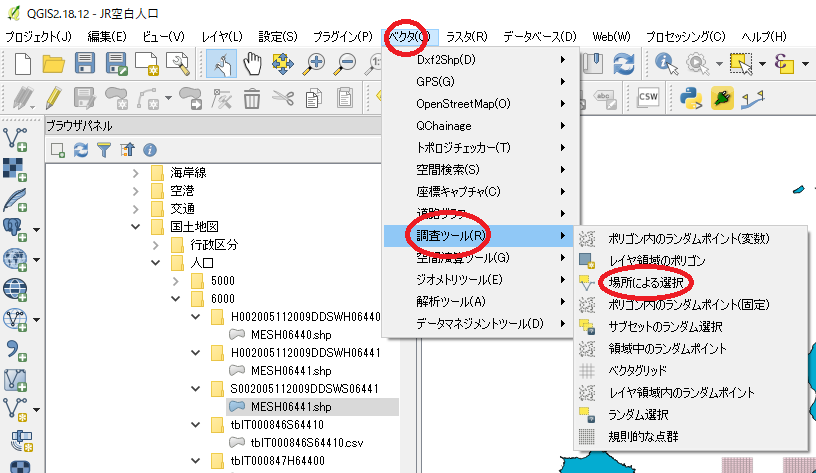Toggle editing with the pencil icon
Viewport: 816px width, 473px height.
click(x=54, y=98)
